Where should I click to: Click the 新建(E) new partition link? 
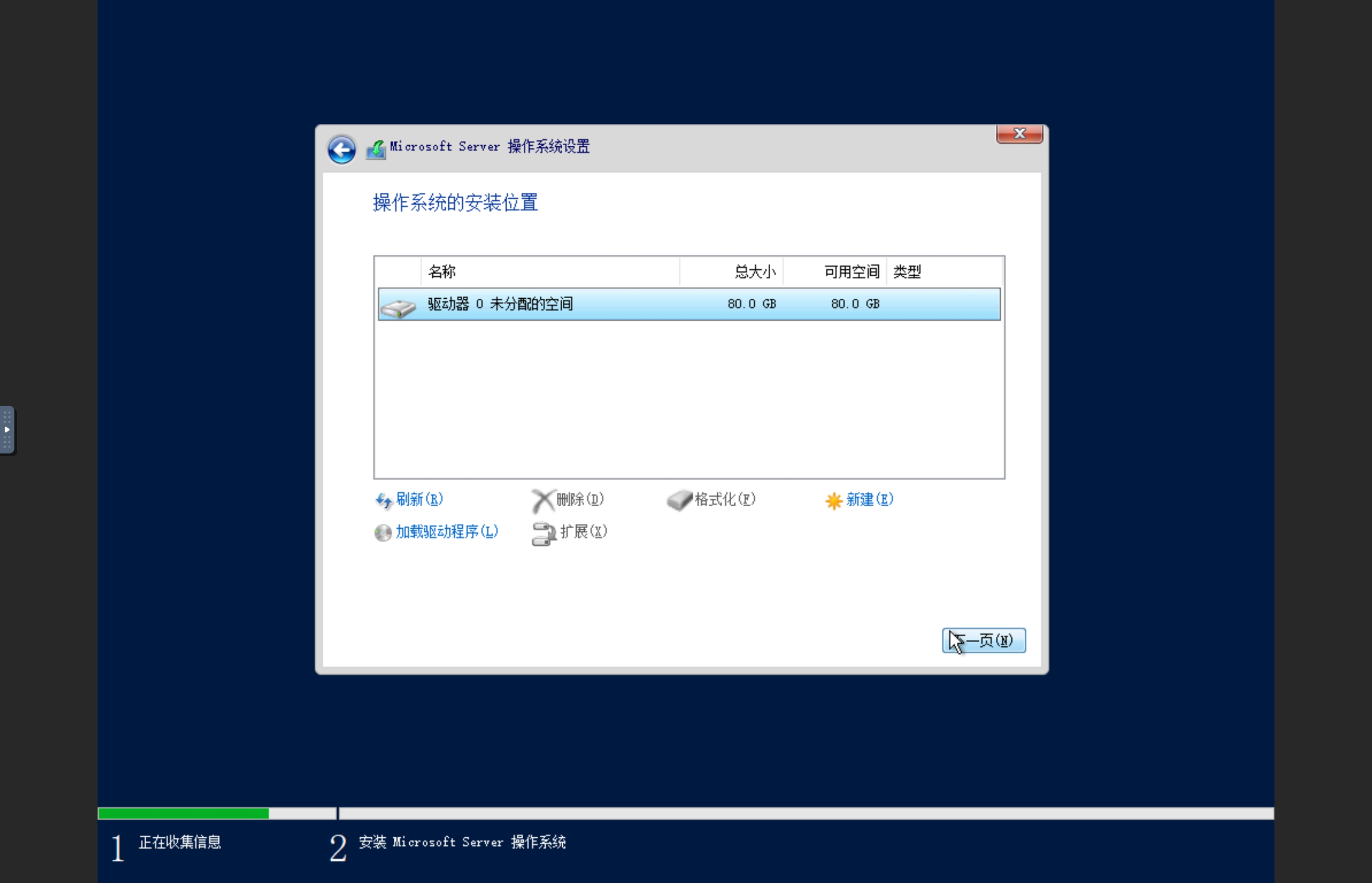870,500
